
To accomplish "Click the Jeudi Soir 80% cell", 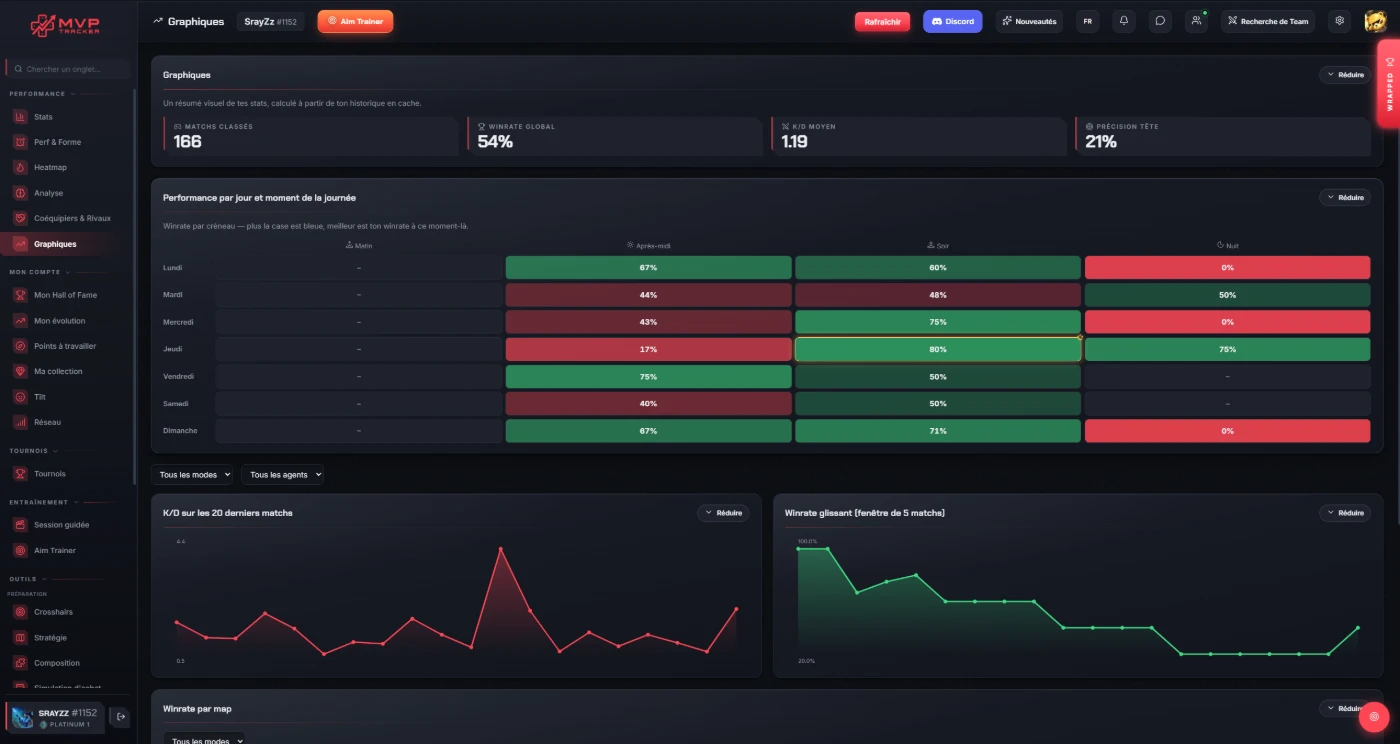I will [x=937, y=349].
